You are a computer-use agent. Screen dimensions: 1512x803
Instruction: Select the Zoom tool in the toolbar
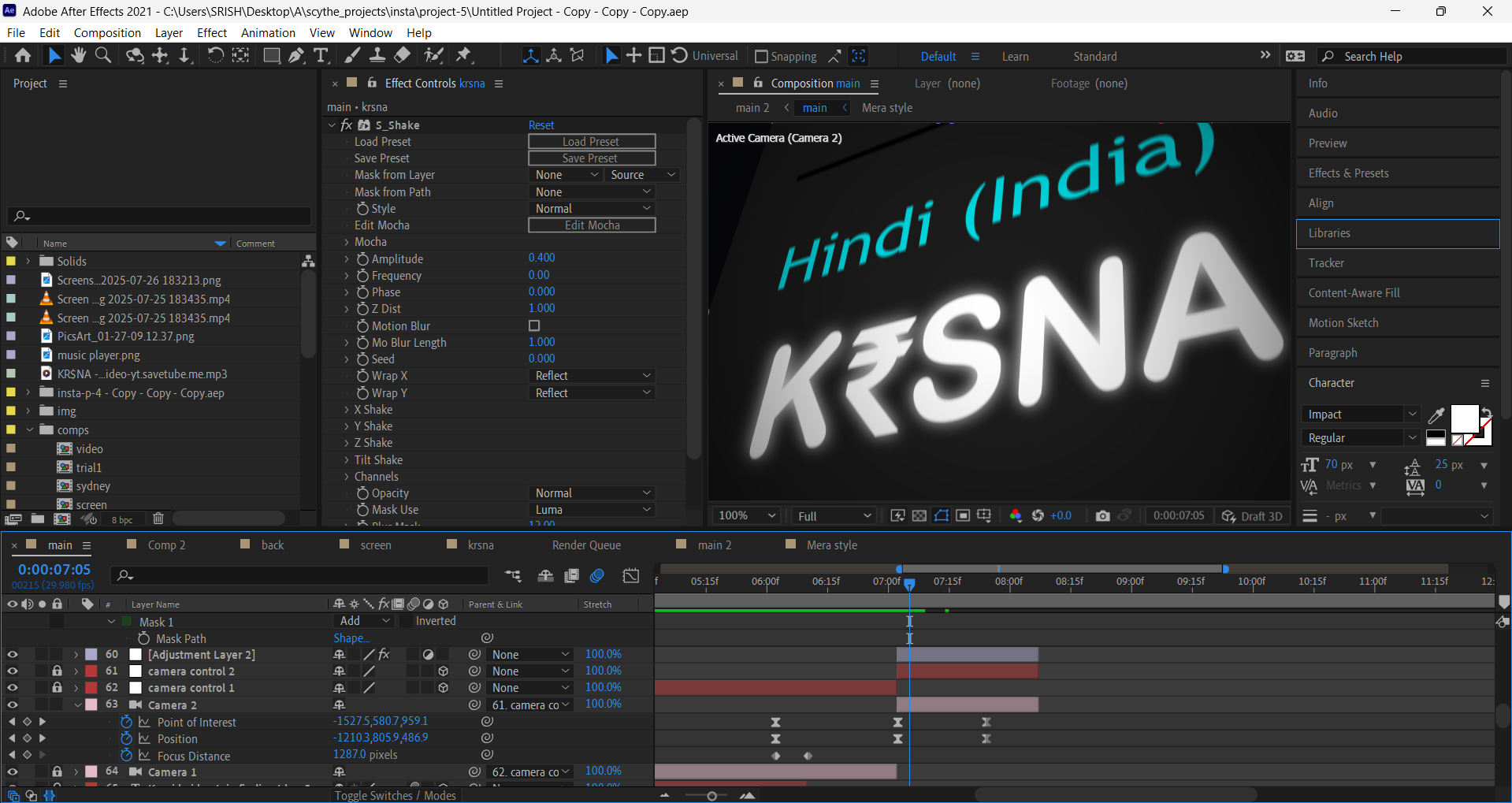(x=102, y=55)
